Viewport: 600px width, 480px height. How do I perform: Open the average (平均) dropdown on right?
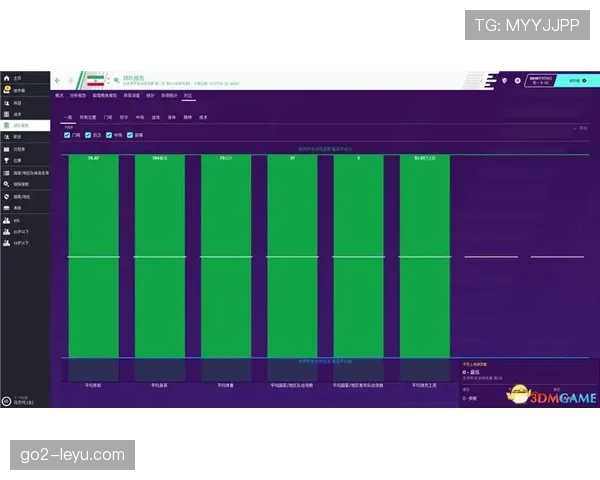581,128
